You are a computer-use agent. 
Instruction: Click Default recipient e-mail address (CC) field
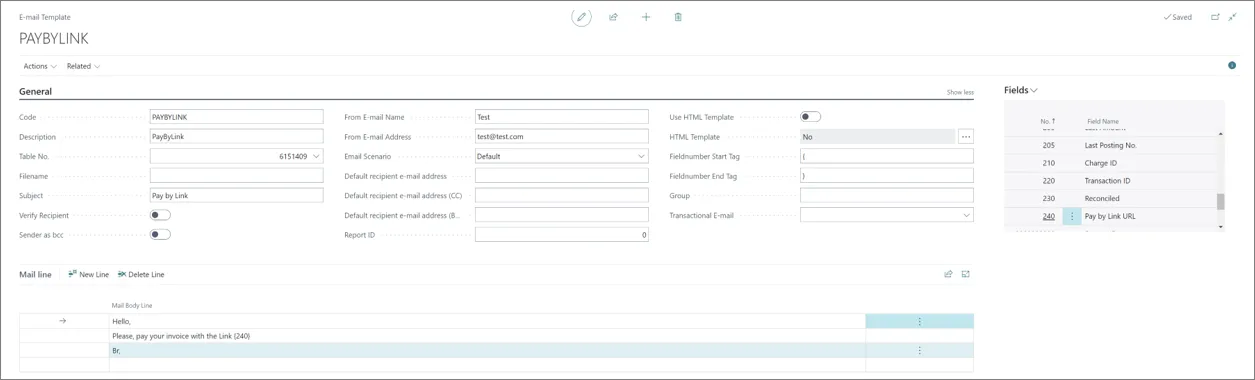[561, 196]
